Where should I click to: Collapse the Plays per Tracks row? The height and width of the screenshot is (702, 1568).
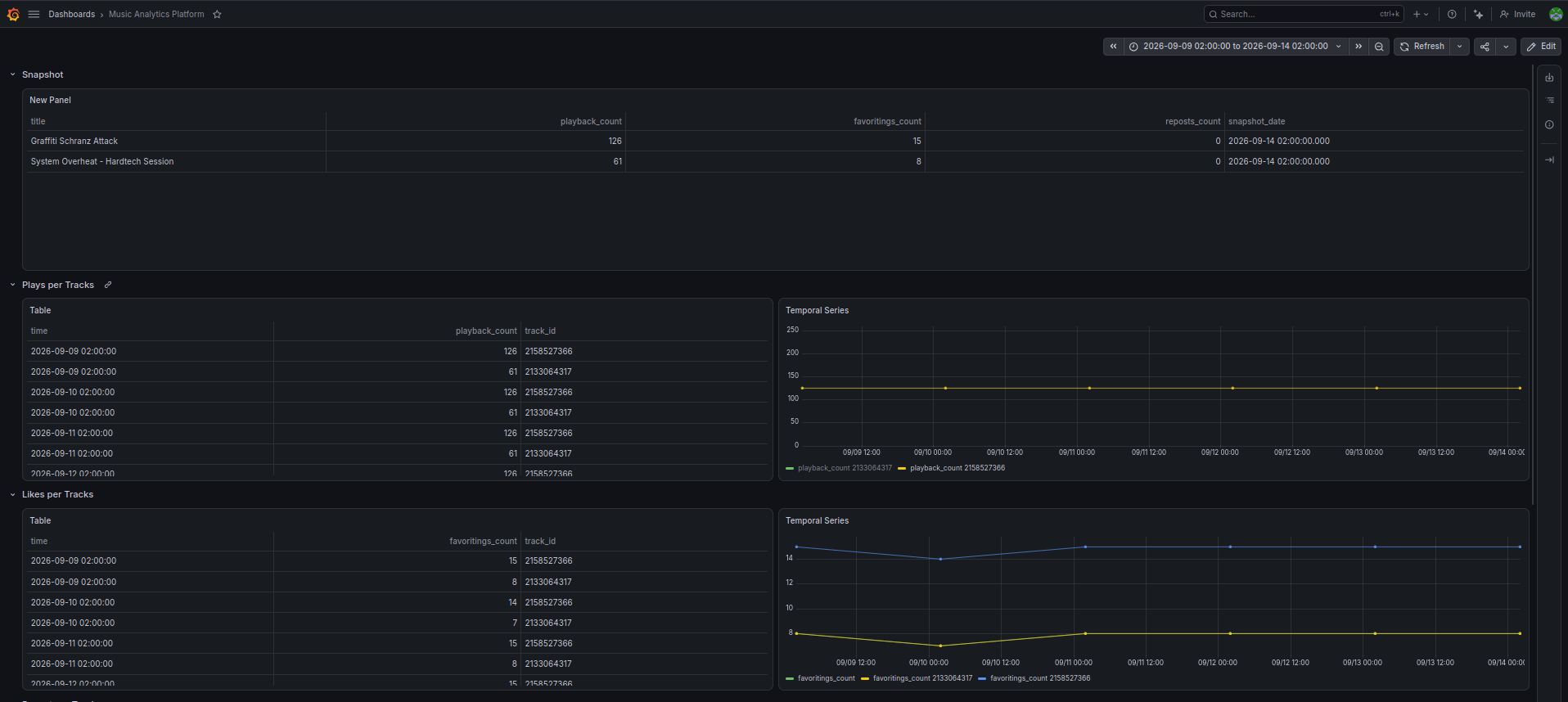12,285
